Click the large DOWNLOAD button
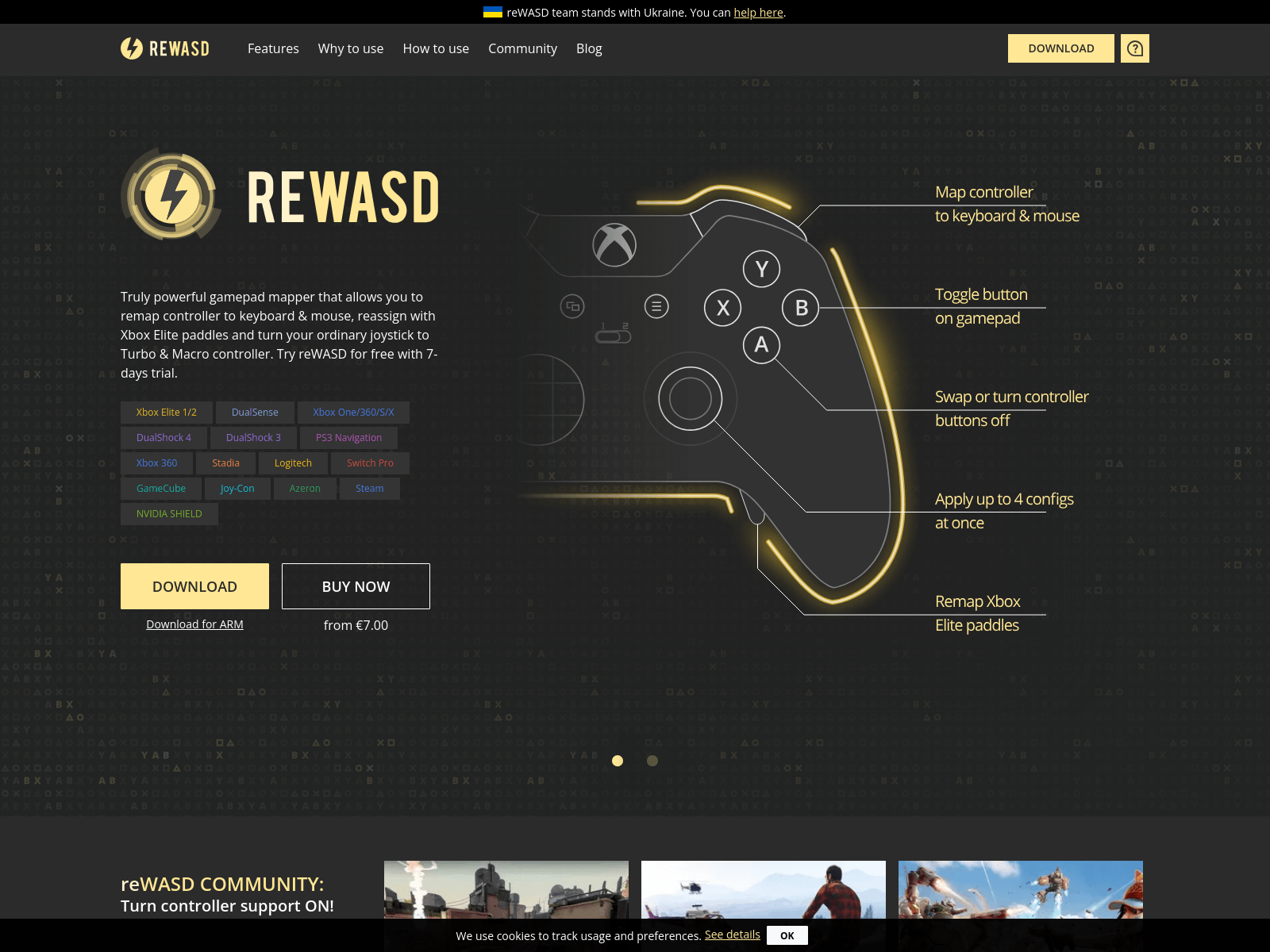The width and height of the screenshot is (1270, 952). pos(194,586)
